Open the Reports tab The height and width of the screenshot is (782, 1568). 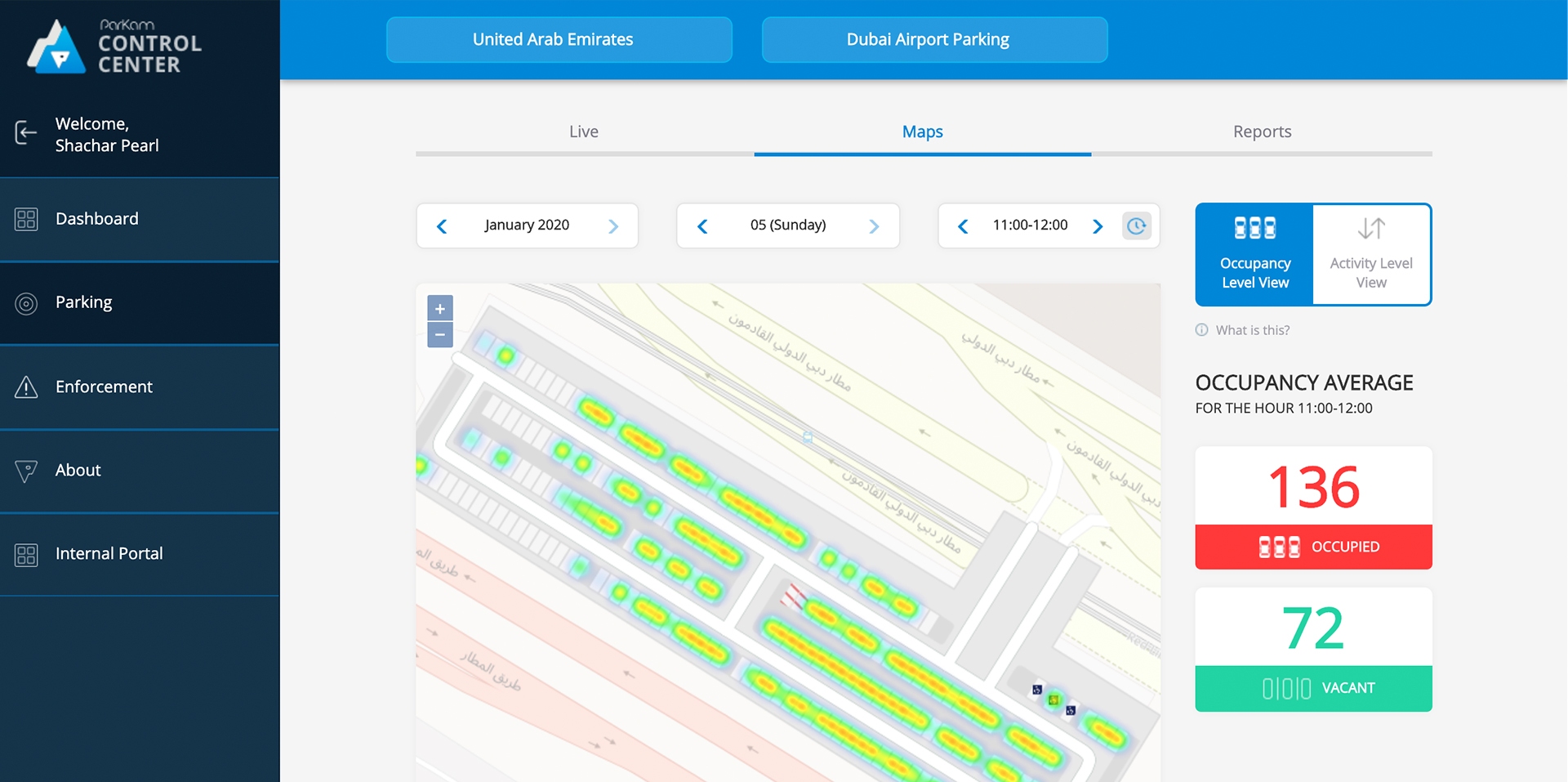[1261, 132]
